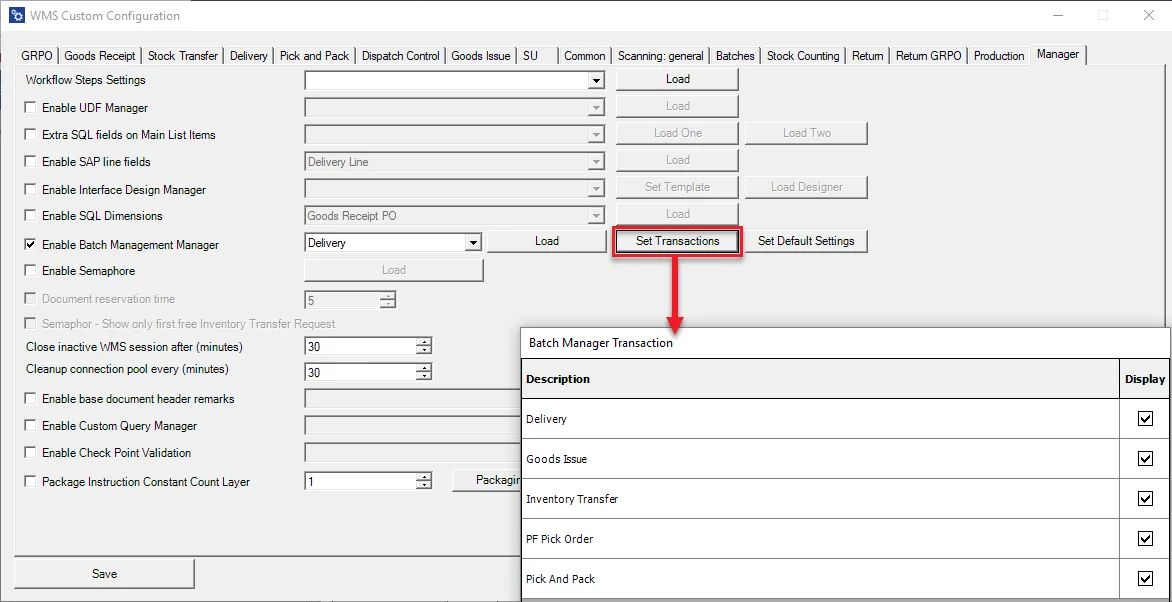Uncheck Enable Batch Management Manager
This screenshot has height=602, width=1172.
click(30, 244)
